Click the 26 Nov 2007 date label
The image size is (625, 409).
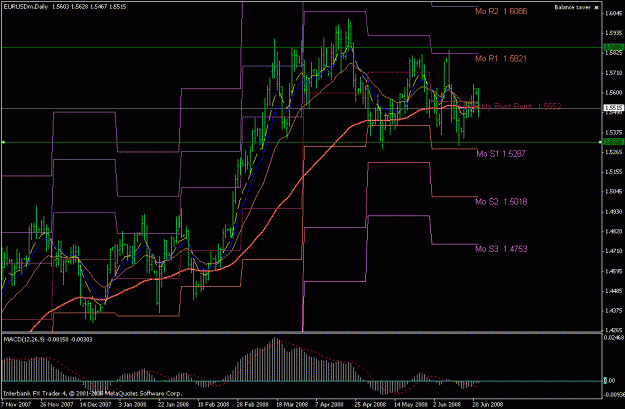click(x=56, y=404)
